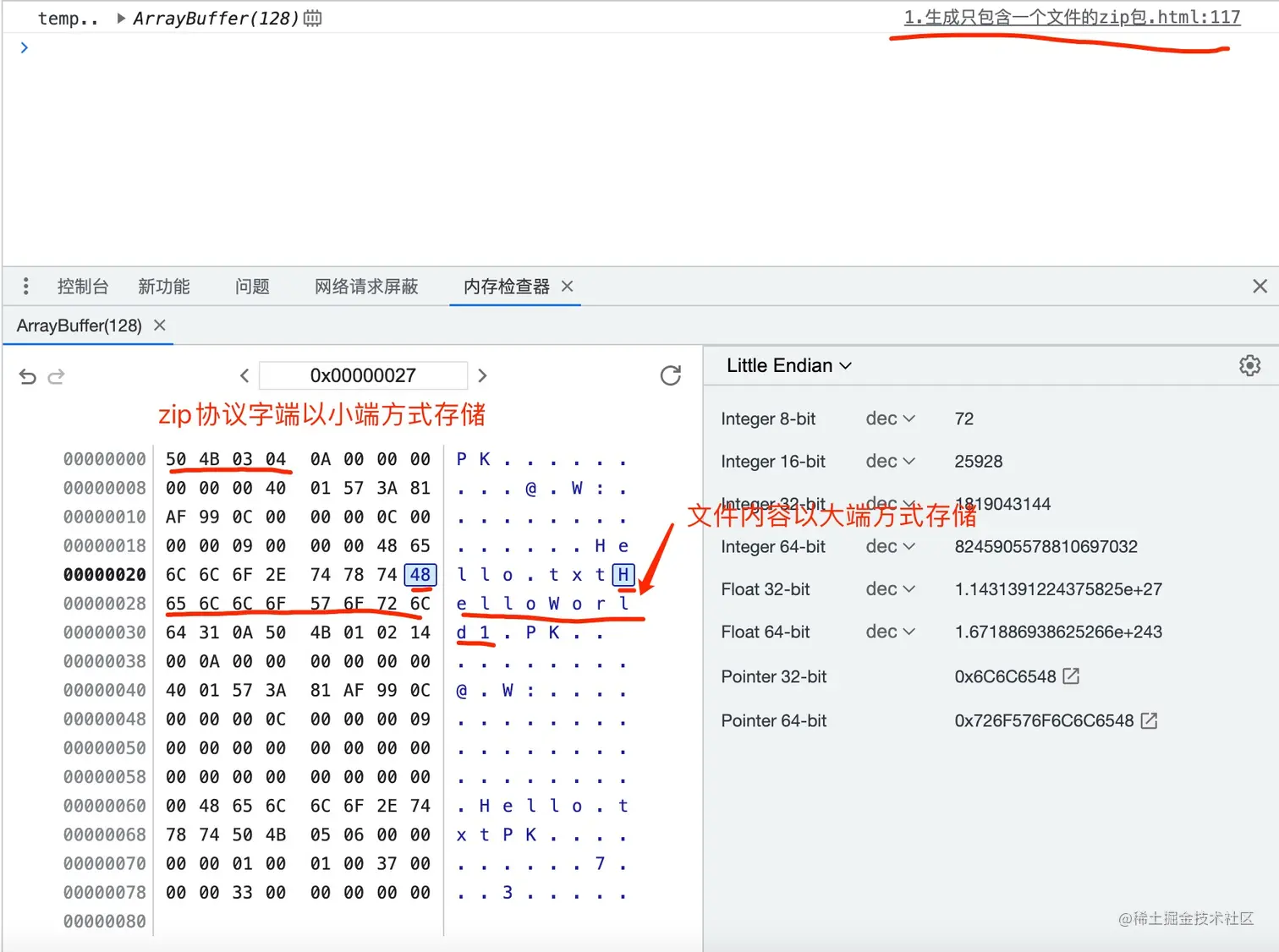
Task: Switch to the 控制台 tab
Action: (83, 287)
